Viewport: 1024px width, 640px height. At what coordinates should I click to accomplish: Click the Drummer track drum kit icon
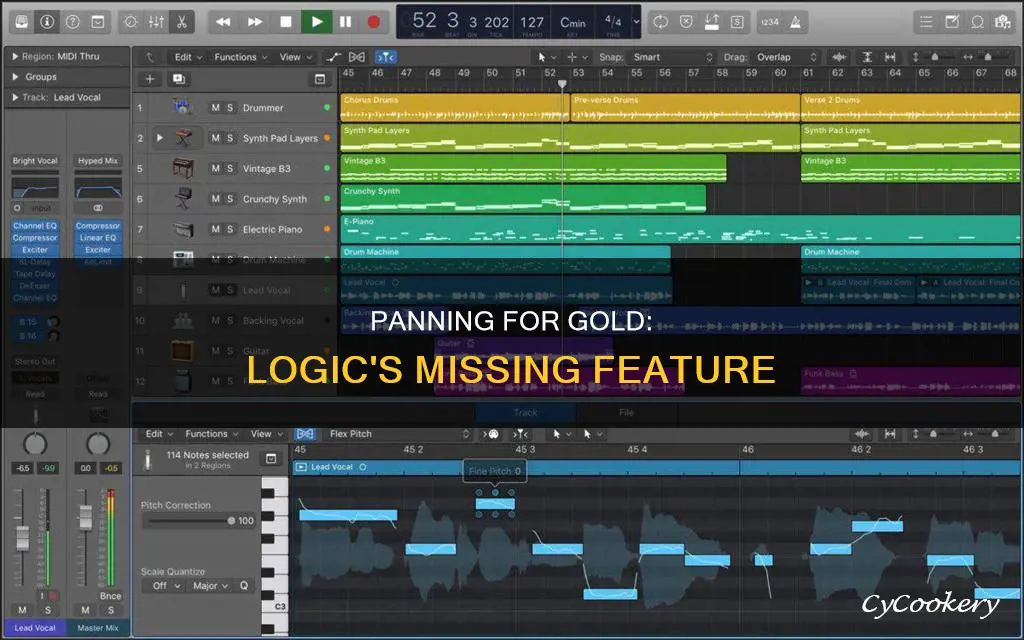click(x=182, y=106)
